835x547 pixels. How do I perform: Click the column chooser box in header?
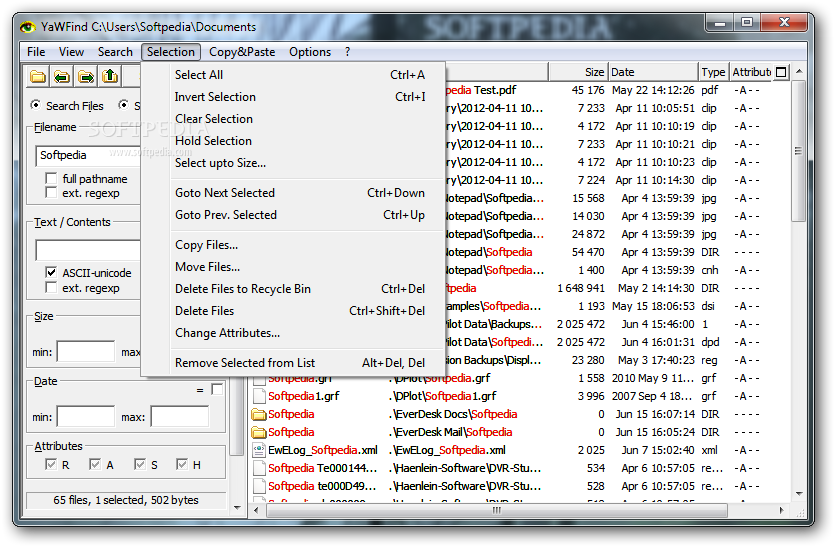pos(781,72)
